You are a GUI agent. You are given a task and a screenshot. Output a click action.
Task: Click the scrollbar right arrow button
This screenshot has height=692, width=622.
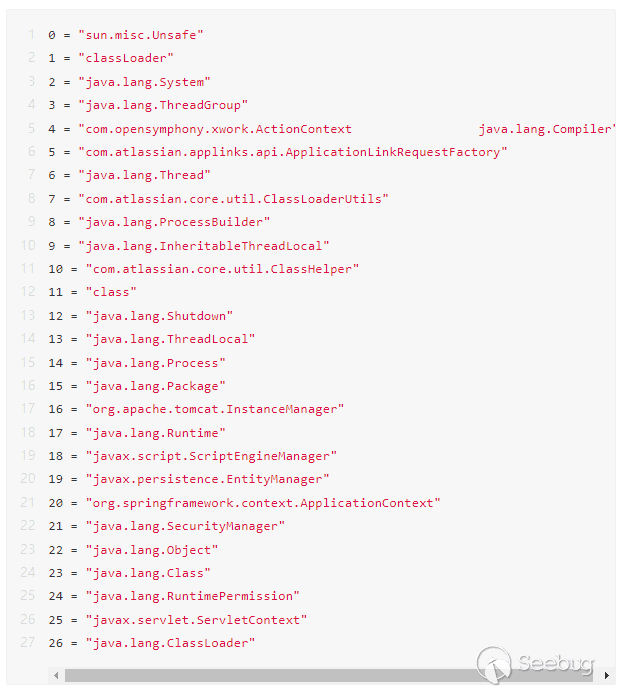[x=607, y=676]
